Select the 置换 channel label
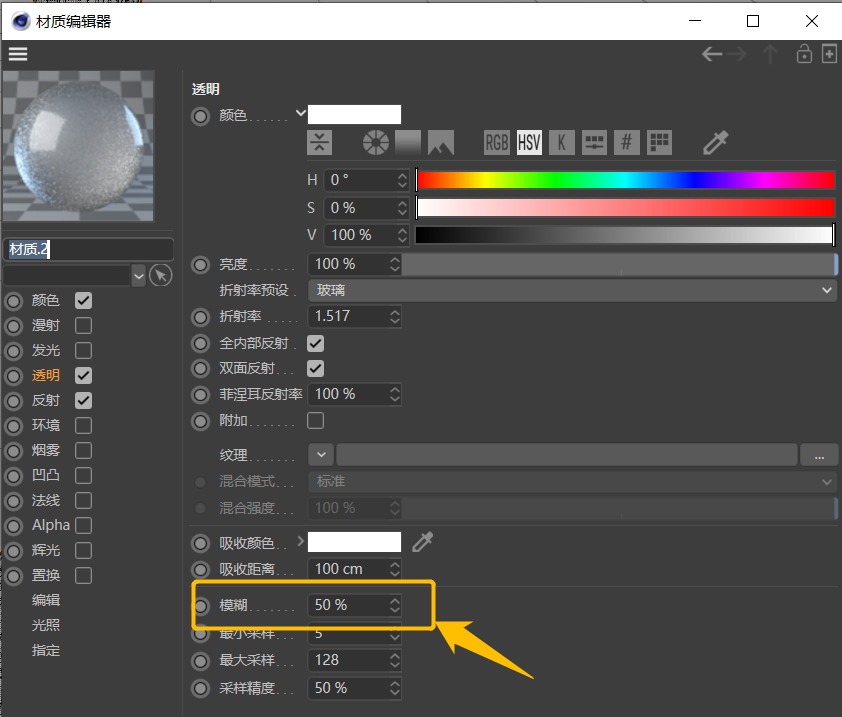 click(46, 575)
